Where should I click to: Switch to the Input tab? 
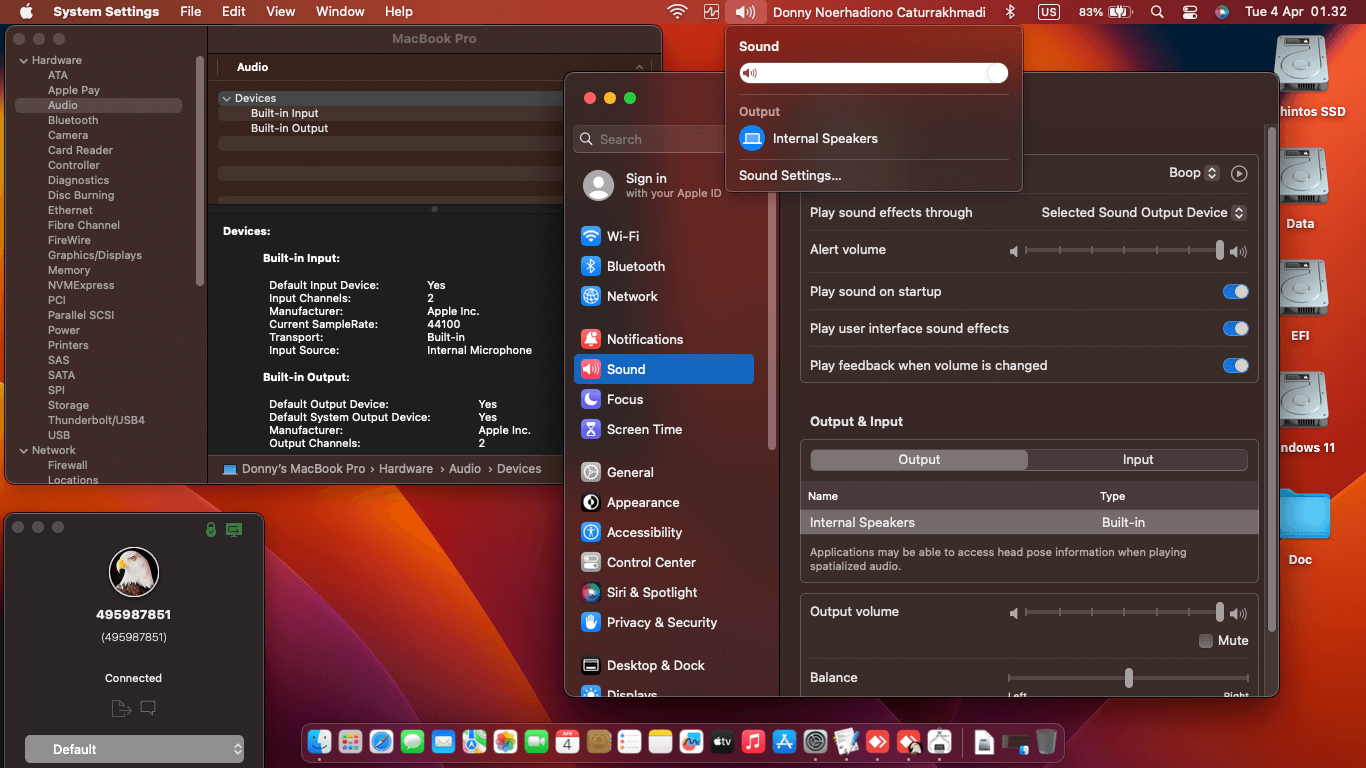pyautogui.click(x=1138, y=460)
